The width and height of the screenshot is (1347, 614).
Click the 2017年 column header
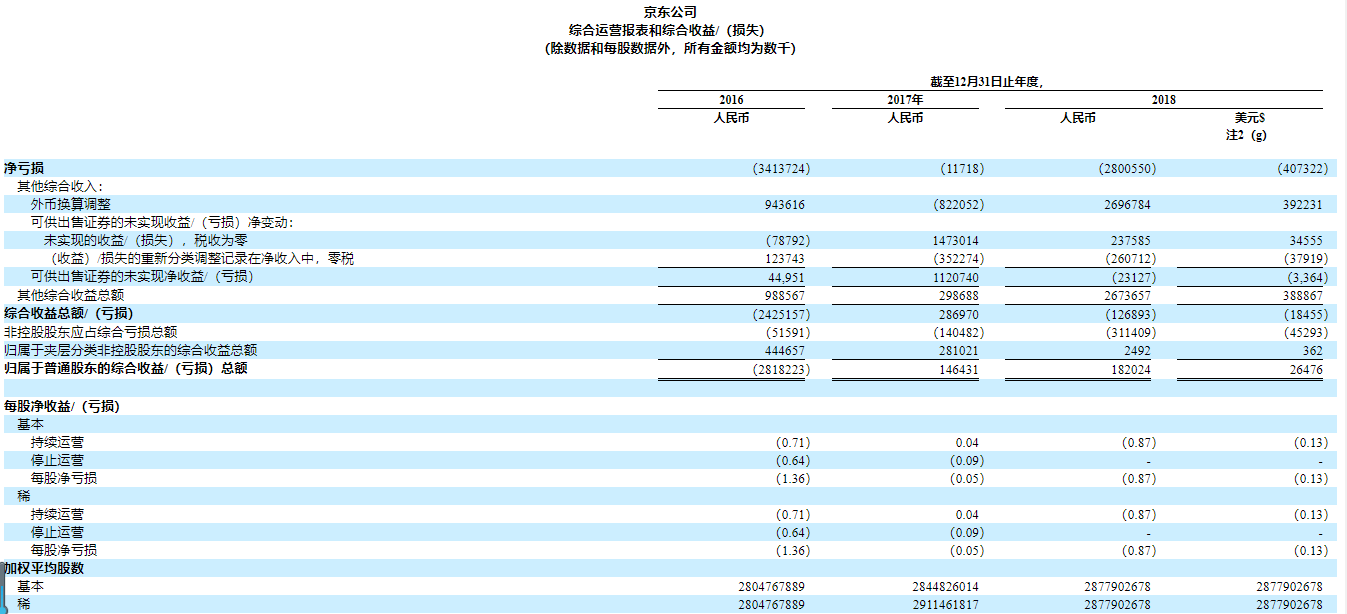tap(905, 100)
